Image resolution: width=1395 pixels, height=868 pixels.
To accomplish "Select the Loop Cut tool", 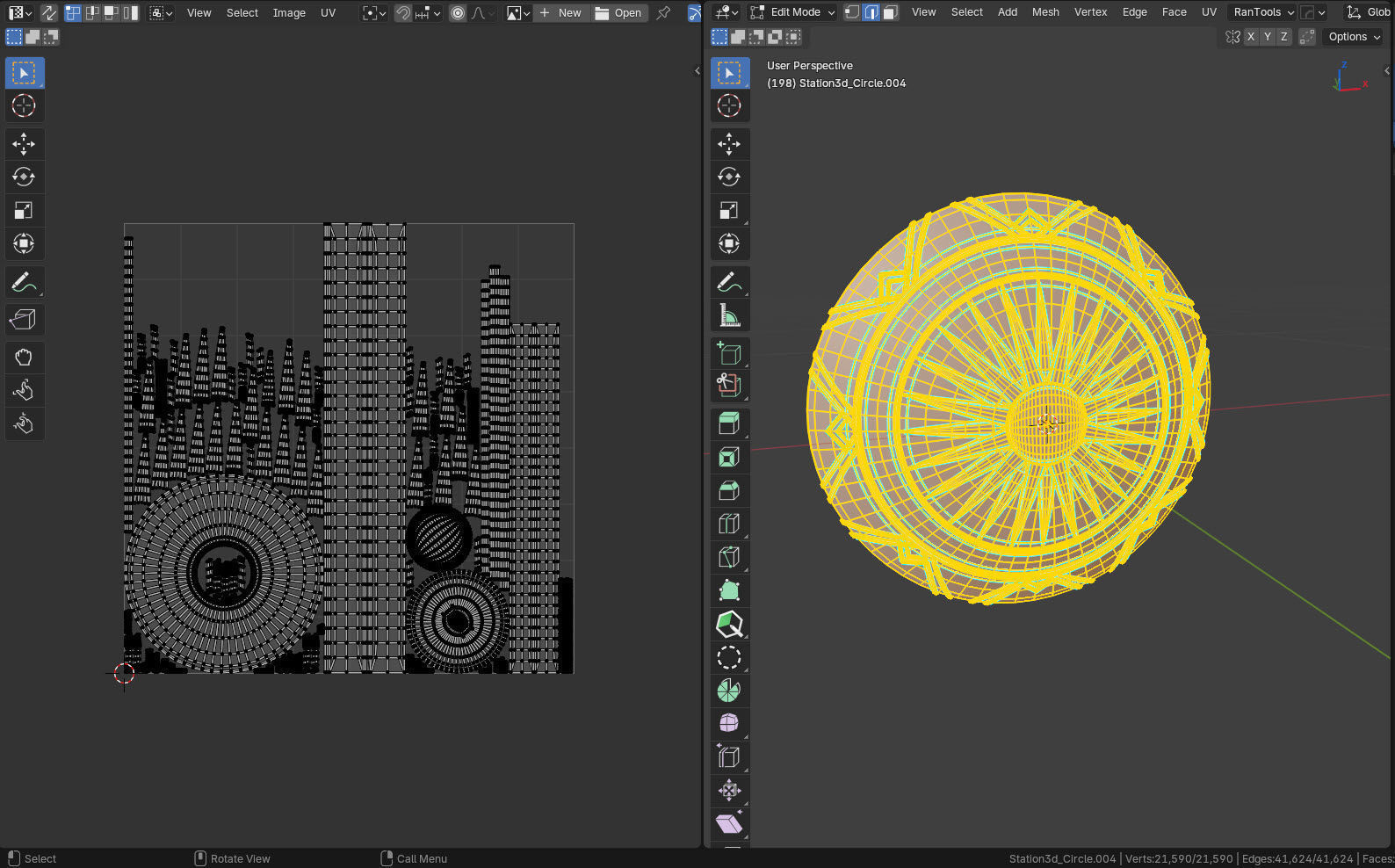I will coord(729,524).
